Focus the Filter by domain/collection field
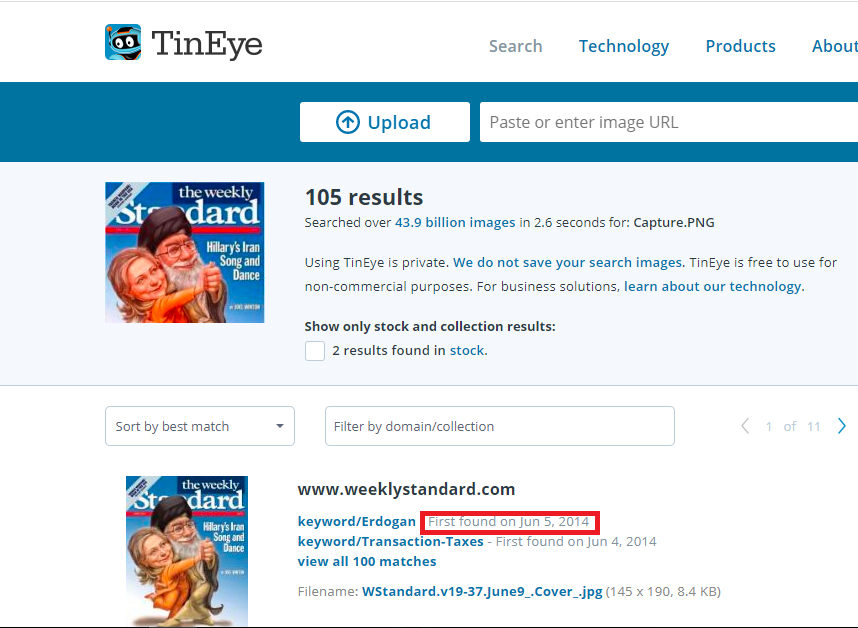 click(500, 426)
